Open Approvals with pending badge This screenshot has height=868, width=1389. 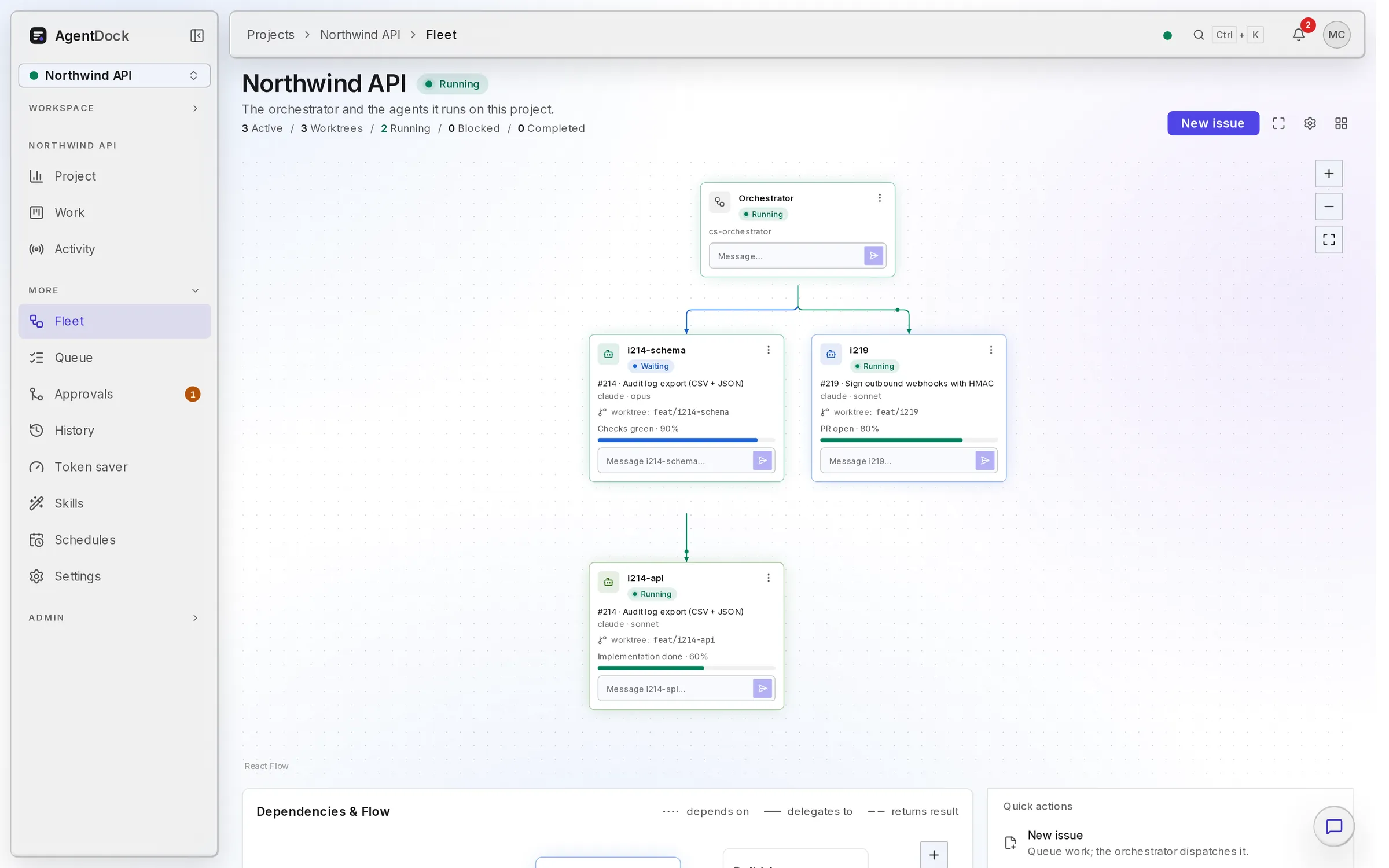point(115,394)
